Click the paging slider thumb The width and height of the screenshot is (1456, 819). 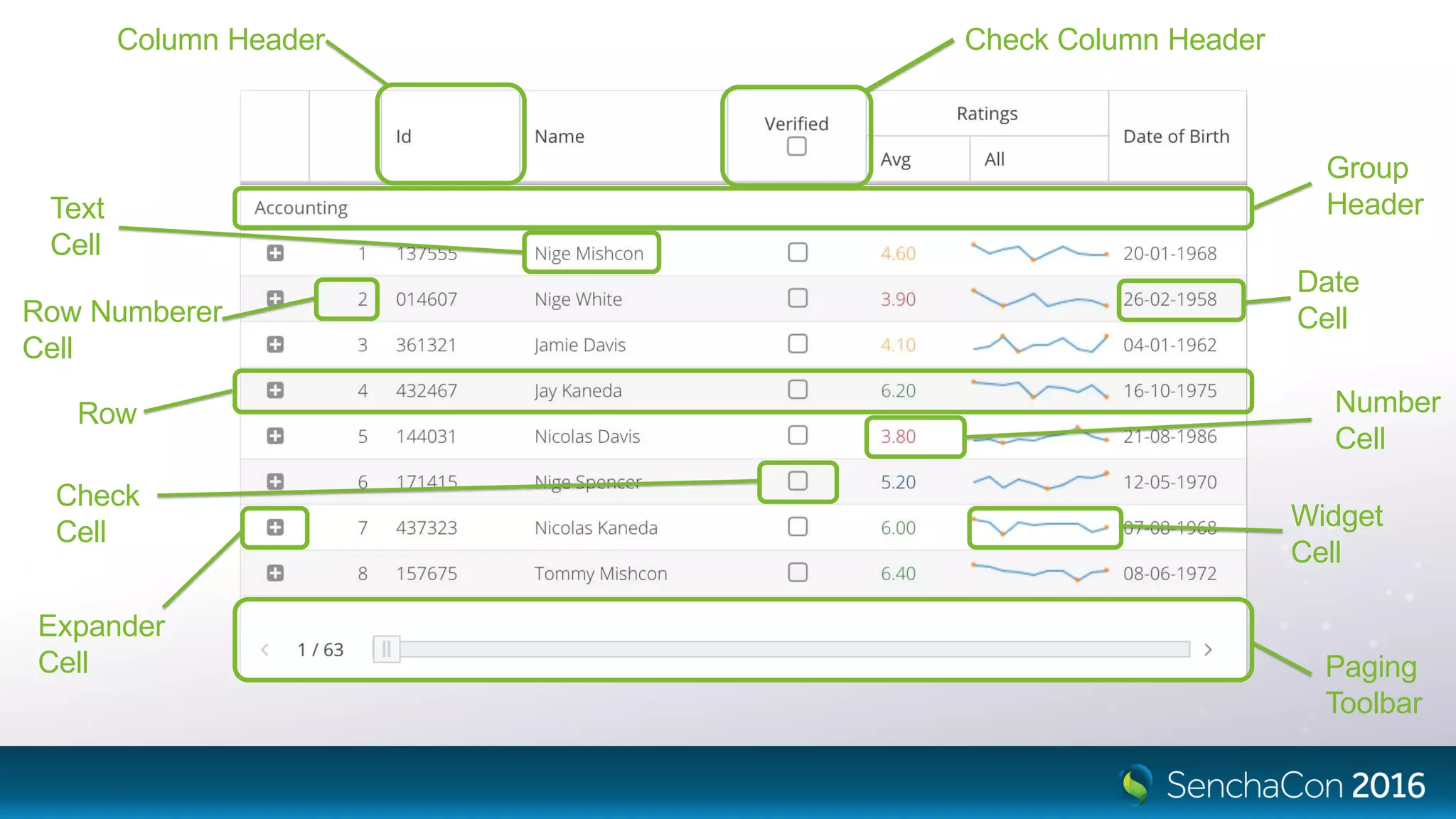pyautogui.click(x=387, y=649)
